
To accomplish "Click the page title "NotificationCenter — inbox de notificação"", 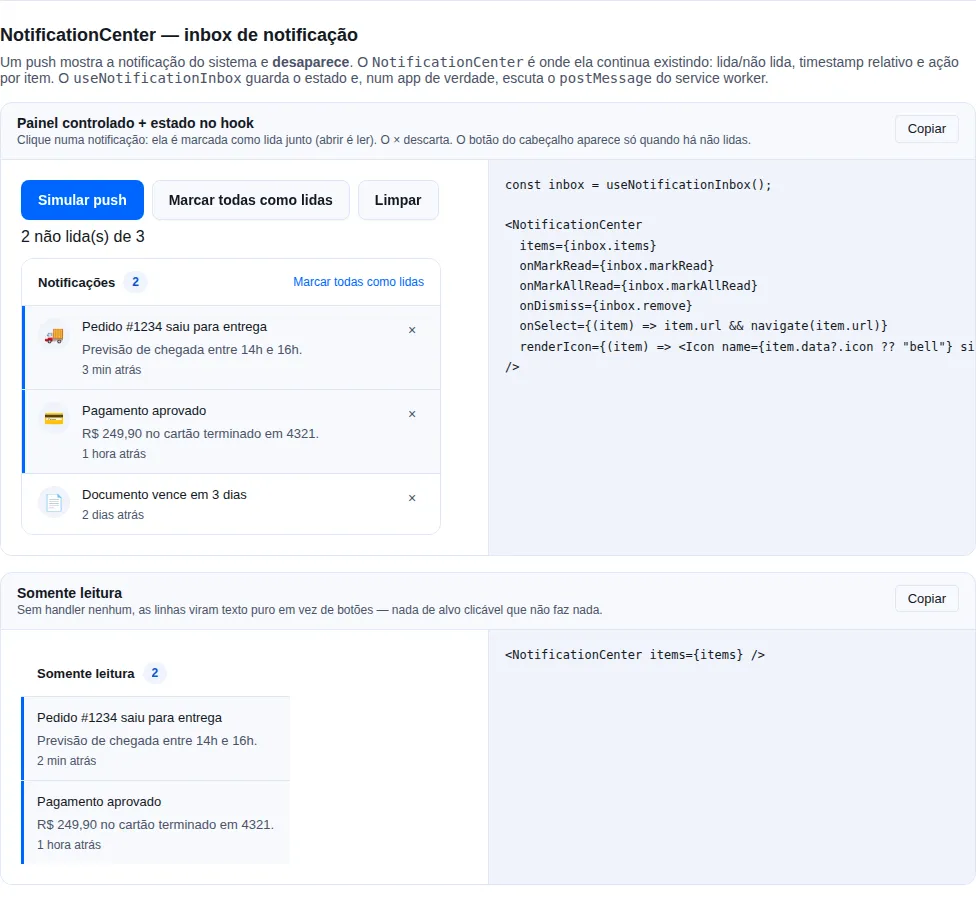I will [x=179, y=35].
